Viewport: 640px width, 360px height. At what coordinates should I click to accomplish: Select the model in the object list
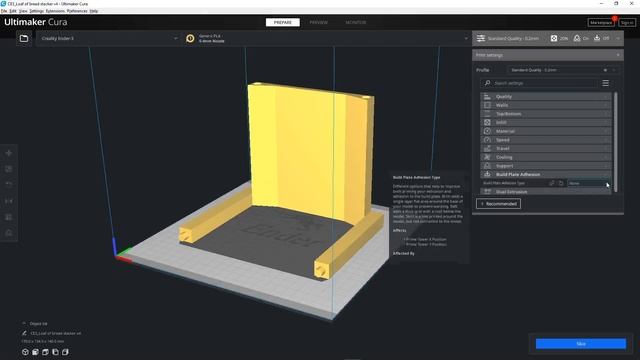click(56, 333)
